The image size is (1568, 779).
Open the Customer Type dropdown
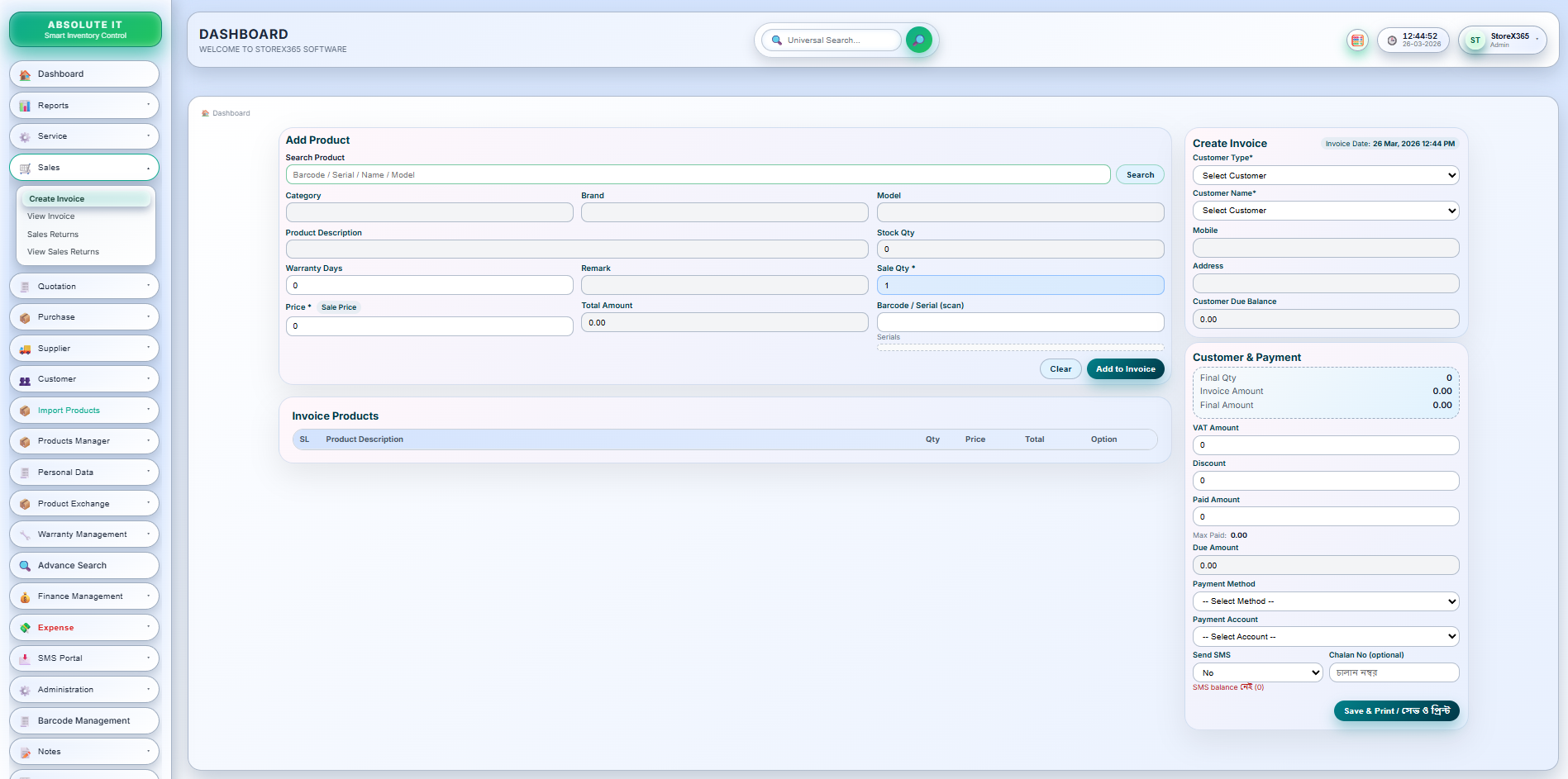coord(1325,175)
